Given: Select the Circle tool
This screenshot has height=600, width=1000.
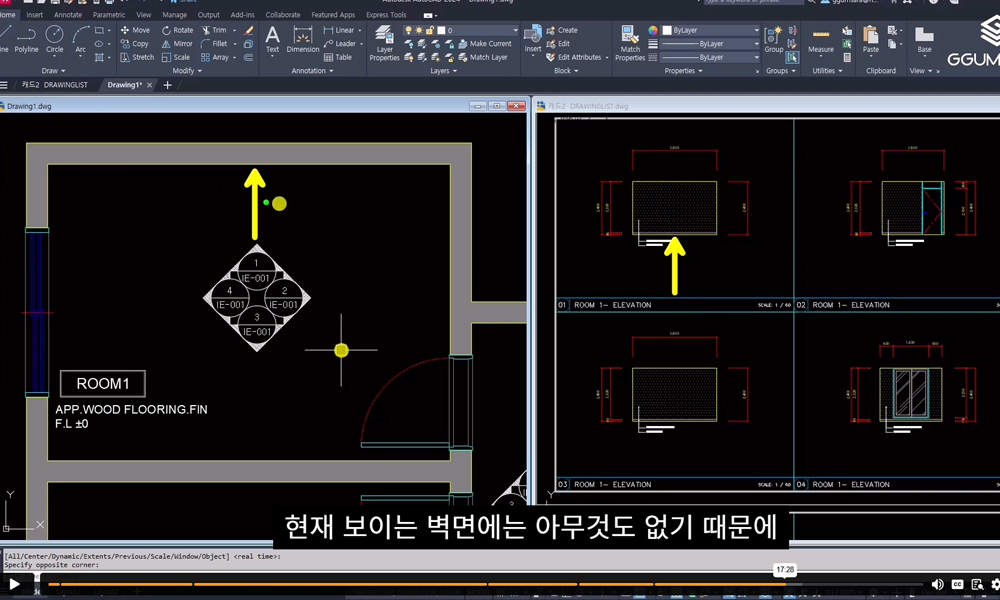Looking at the screenshot, I should coord(54,40).
